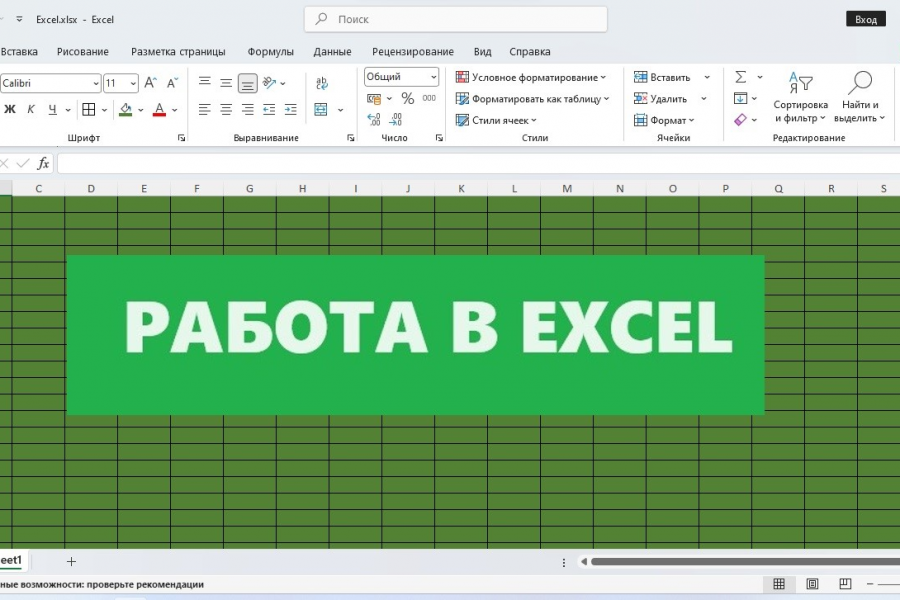Open Форматировать как таблицу menu
Image resolution: width=900 pixels, height=600 pixels.
532,99
